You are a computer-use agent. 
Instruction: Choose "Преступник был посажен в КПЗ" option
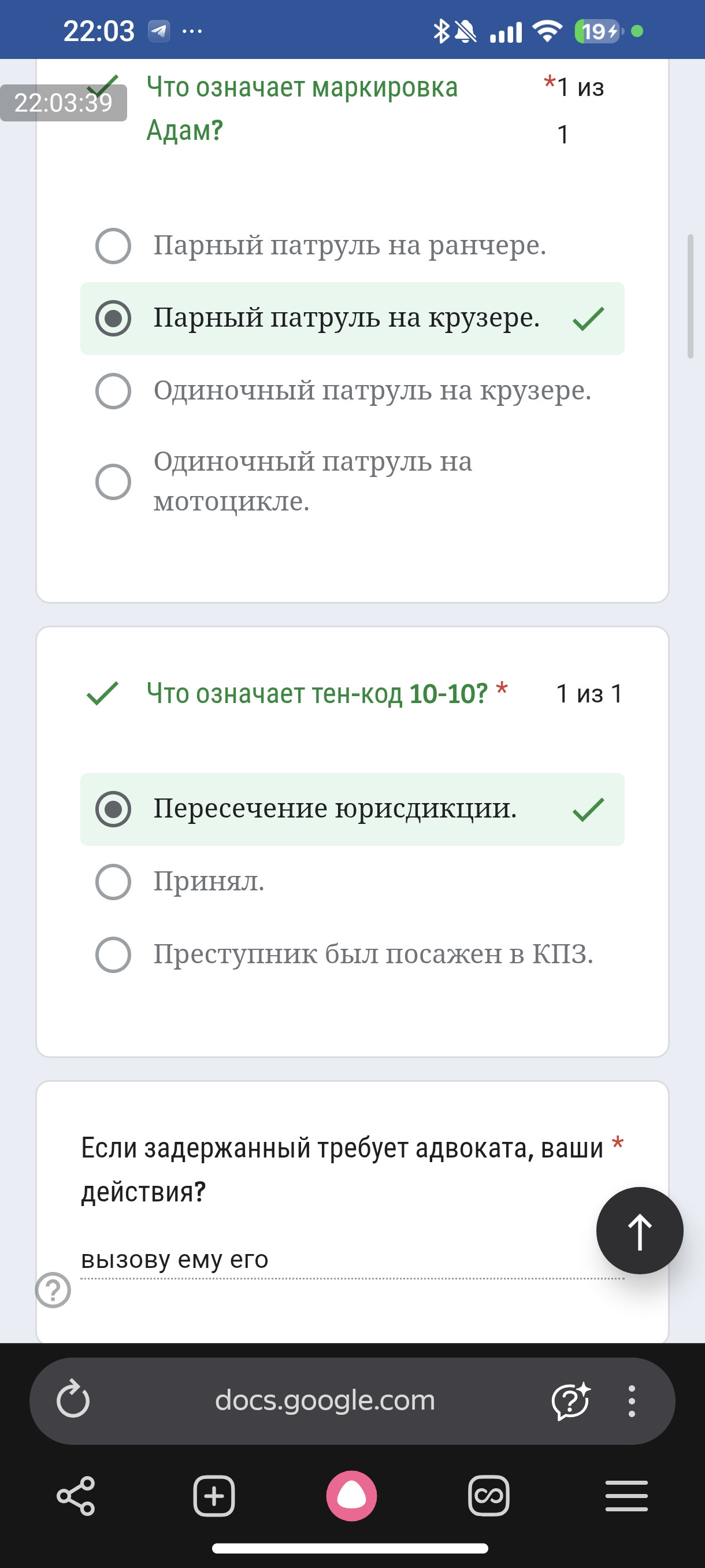[113, 955]
